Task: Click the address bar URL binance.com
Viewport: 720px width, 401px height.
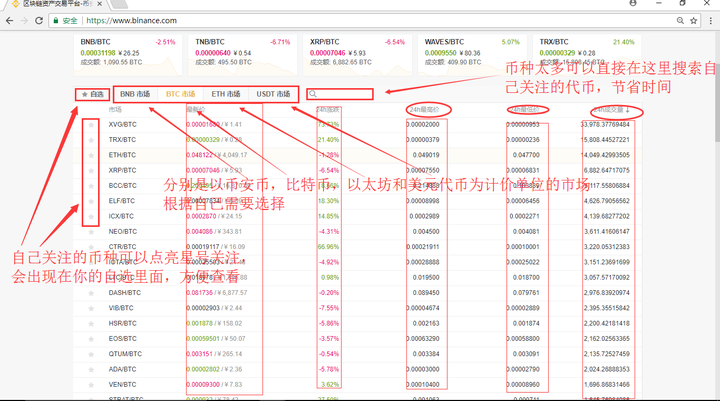Action: (x=131, y=21)
